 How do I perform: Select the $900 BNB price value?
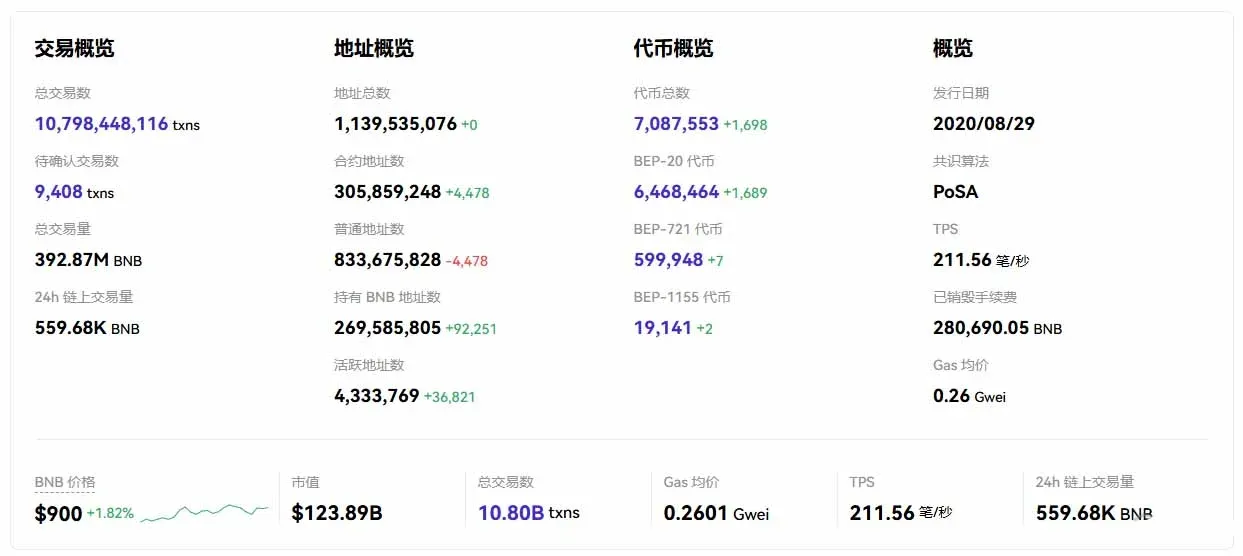pyautogui.click(x=58, y=513)
